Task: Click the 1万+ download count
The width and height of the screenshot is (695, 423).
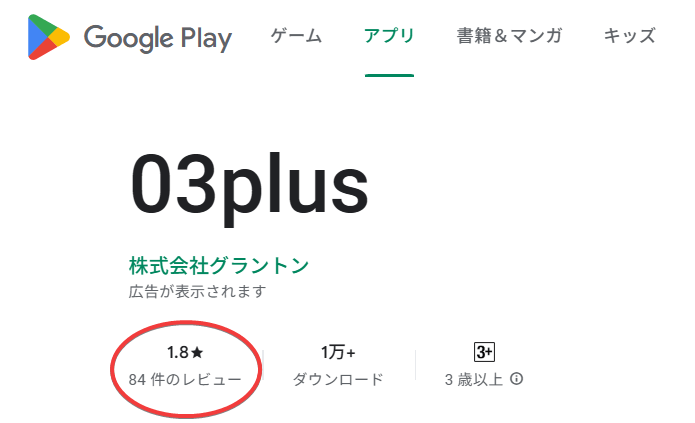Action: coord(338,353)
